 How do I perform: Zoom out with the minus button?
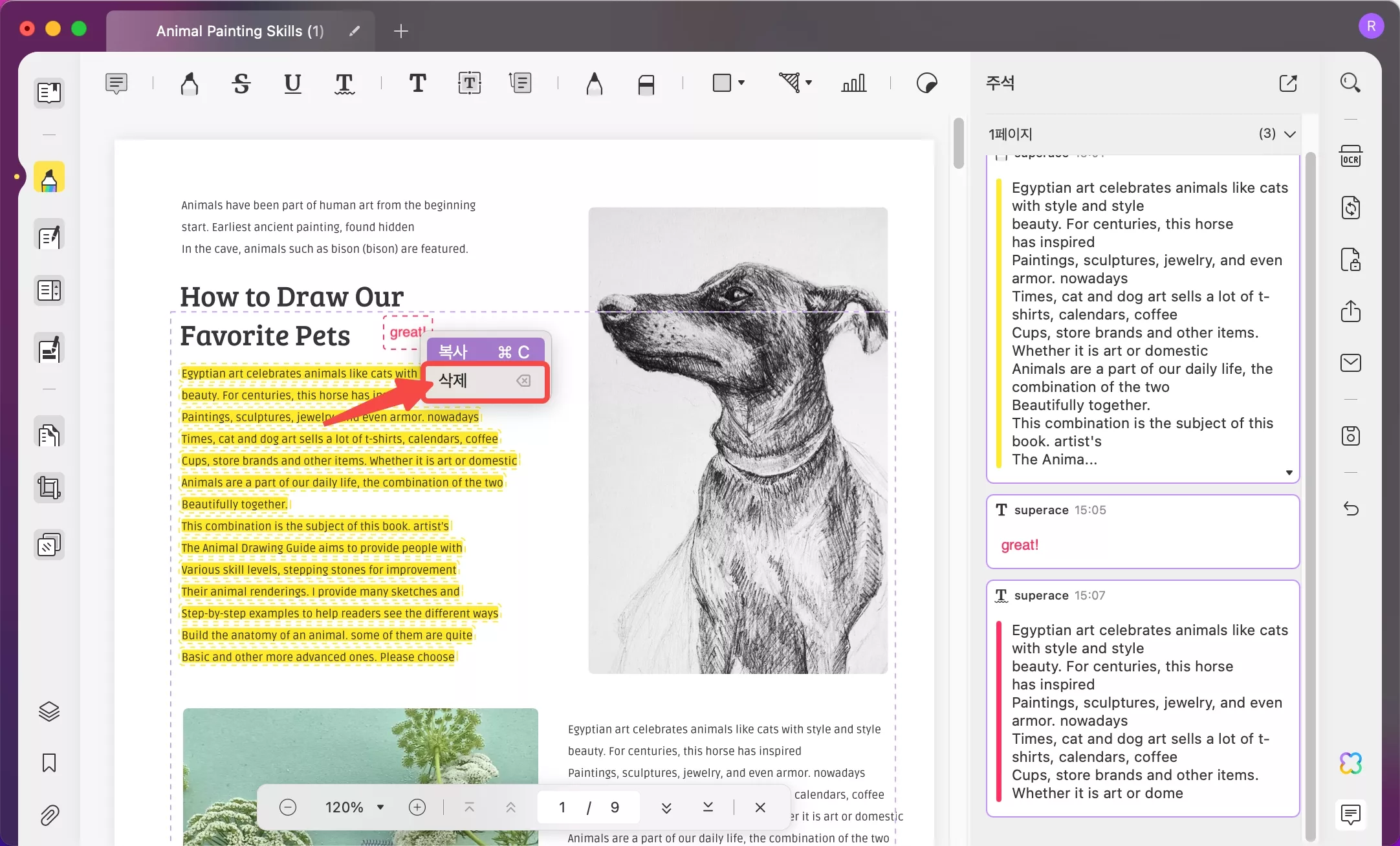coord(288,807)
